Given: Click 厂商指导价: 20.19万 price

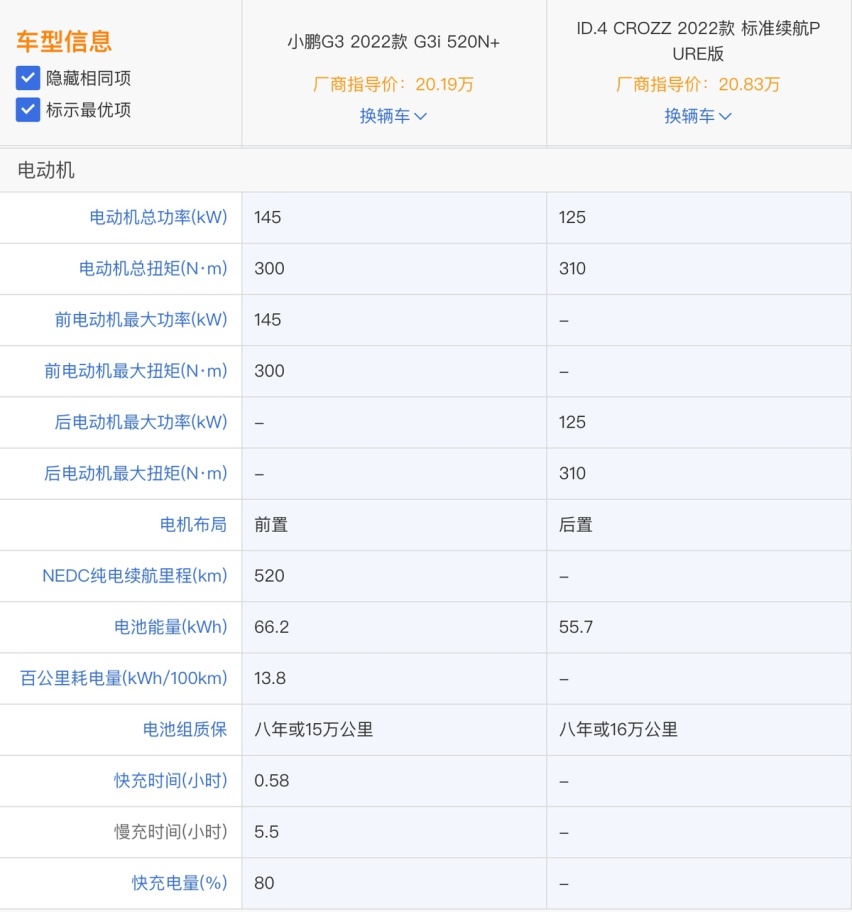Looking at the screenshot, I should tap(394, 84).
